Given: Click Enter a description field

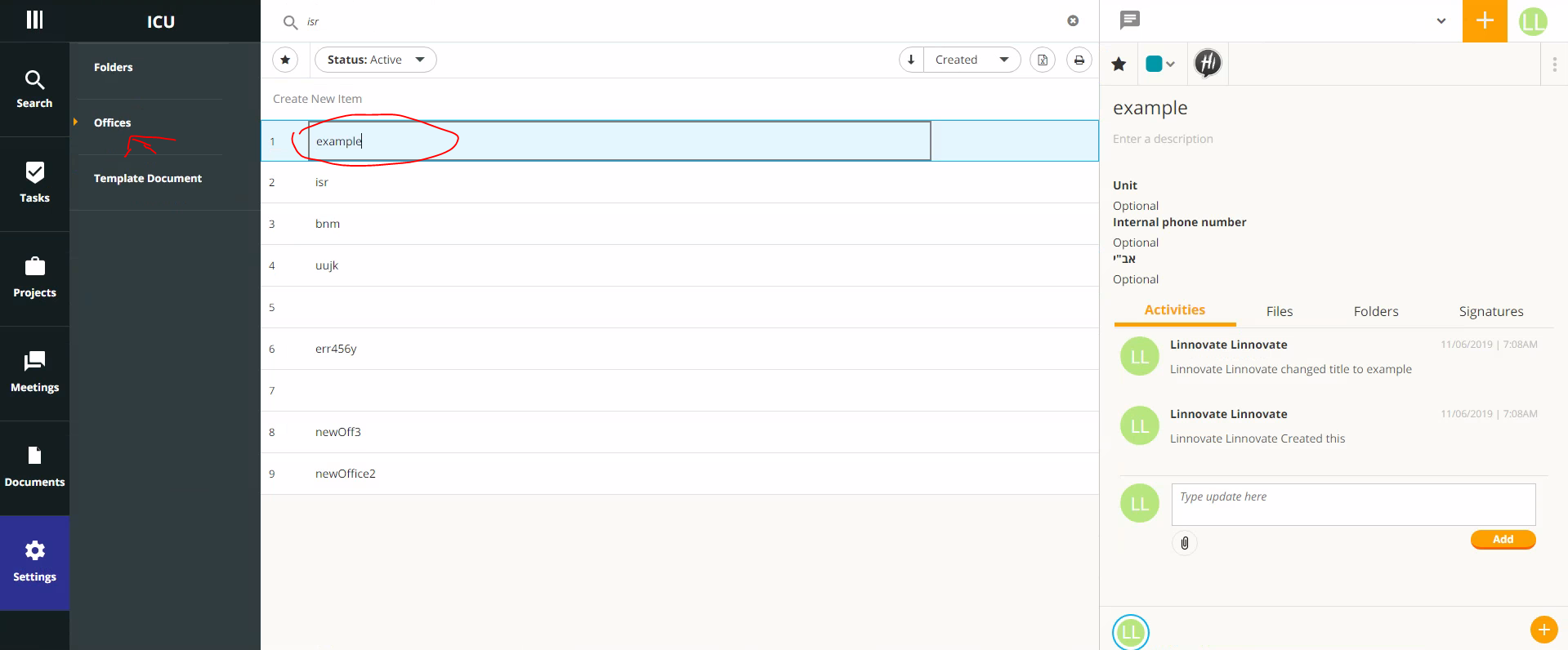Looking at the screenshot, I should (x=1163, y=139).
